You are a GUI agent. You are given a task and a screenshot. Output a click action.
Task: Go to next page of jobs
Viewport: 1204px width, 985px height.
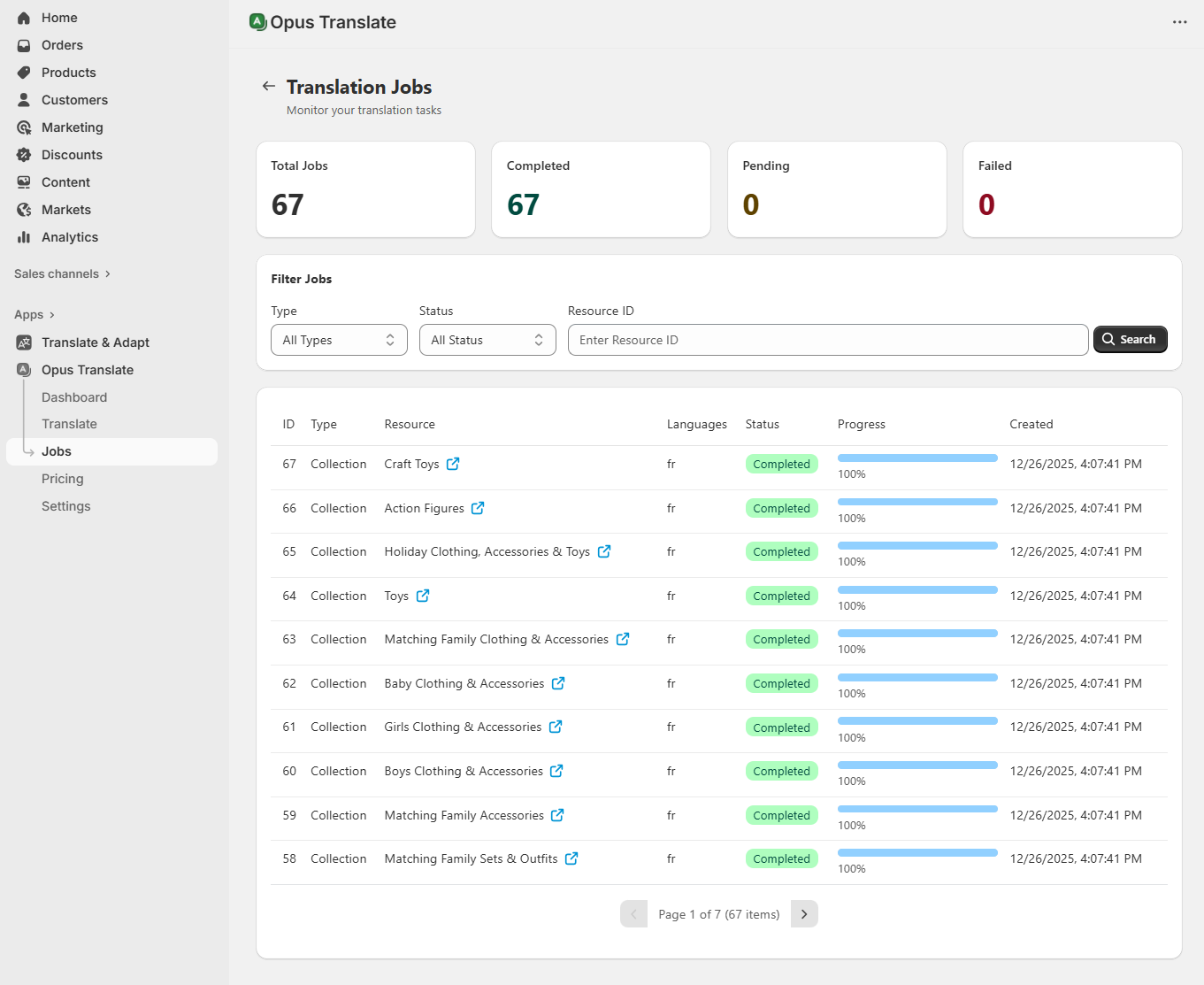point(804,914)
